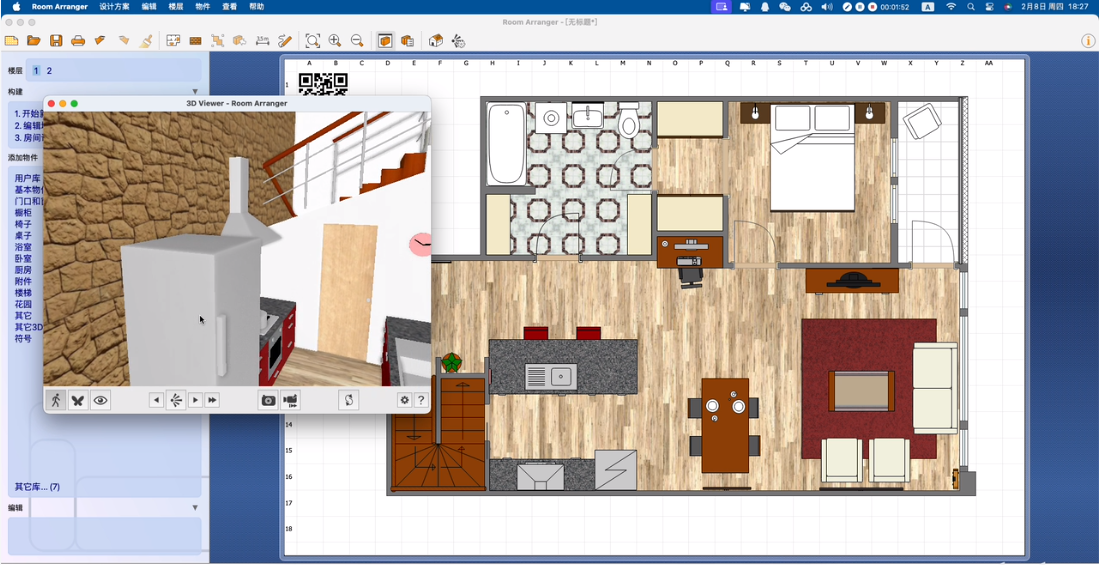Click the viewpoint burst icon in 3D Viewer
Screen dimensions: 1099x565
pyautogui.click(x=176, y=400)
